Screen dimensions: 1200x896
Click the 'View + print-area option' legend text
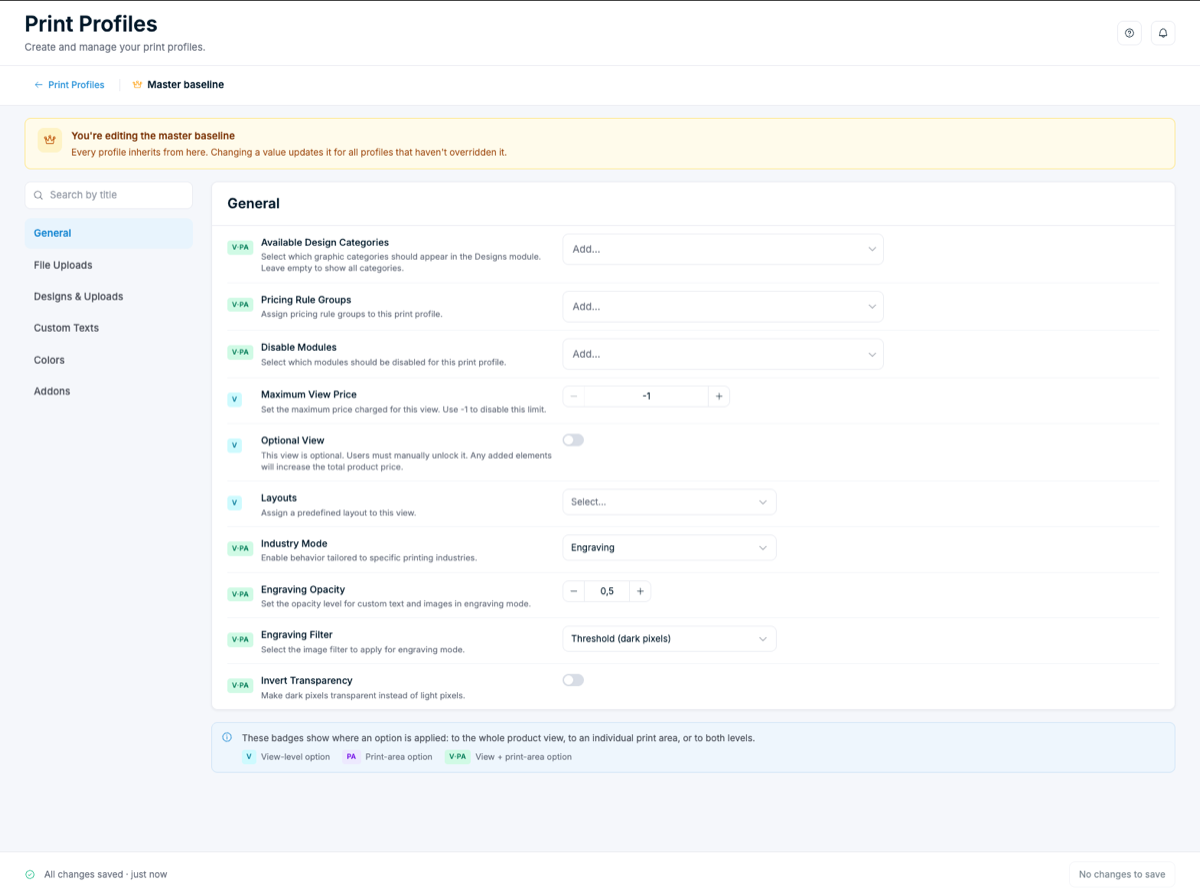523,757
